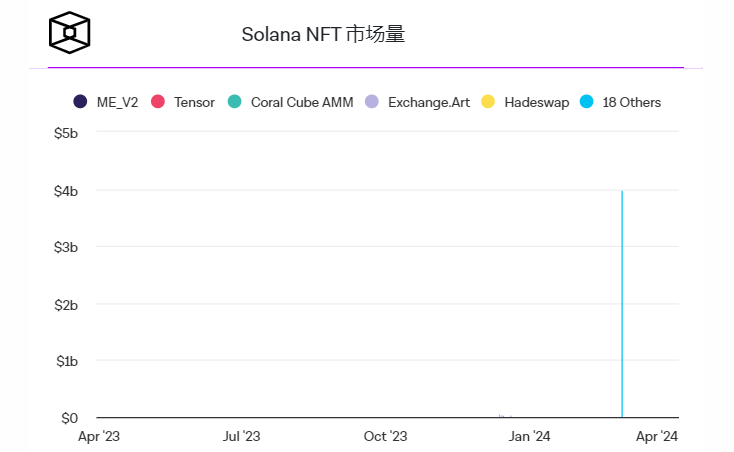Click the Solana NFT chart title
The image size is (734, 452).
coord(323,34)
